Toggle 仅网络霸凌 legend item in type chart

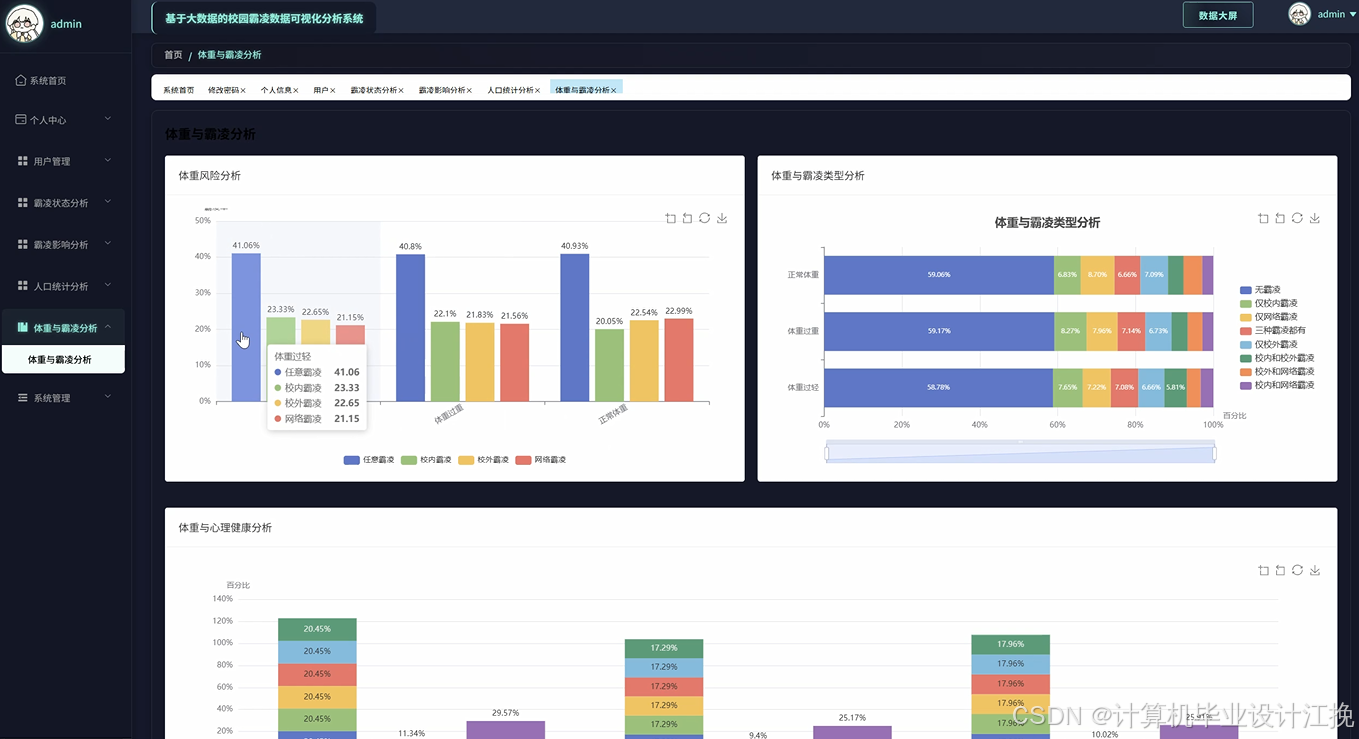pos(1269,316)
